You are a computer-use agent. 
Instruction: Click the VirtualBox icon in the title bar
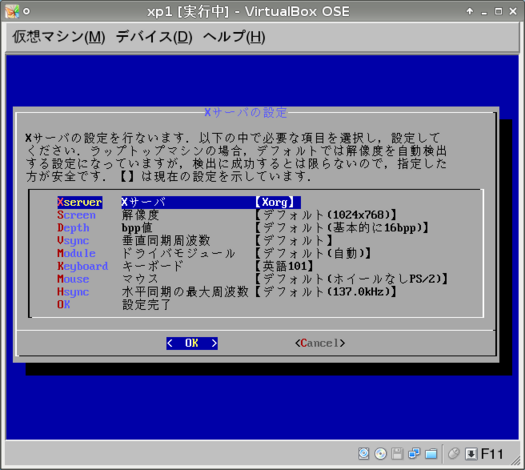point(12,12)
